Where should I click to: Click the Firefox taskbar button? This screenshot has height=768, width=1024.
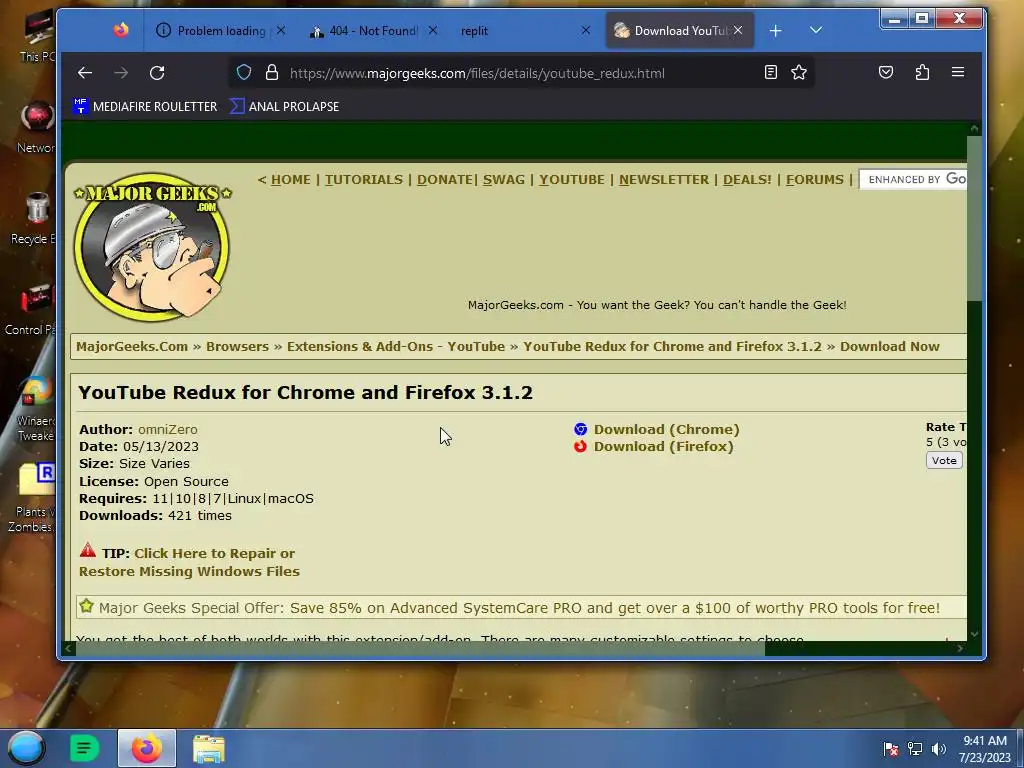pos(147,748)
